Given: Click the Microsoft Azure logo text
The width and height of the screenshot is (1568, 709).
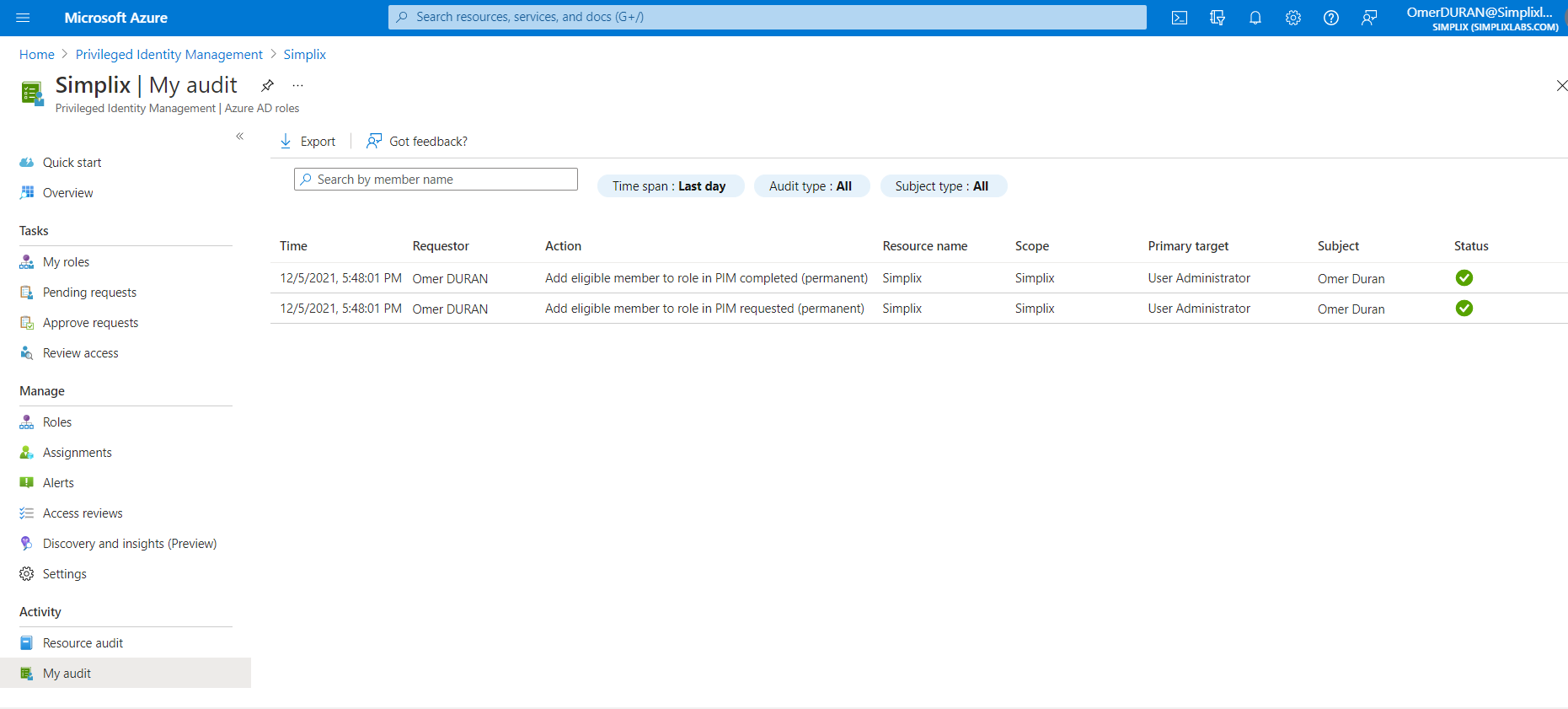Looking at the screenshot, I should pyautogui.click(x=116, y=18).
